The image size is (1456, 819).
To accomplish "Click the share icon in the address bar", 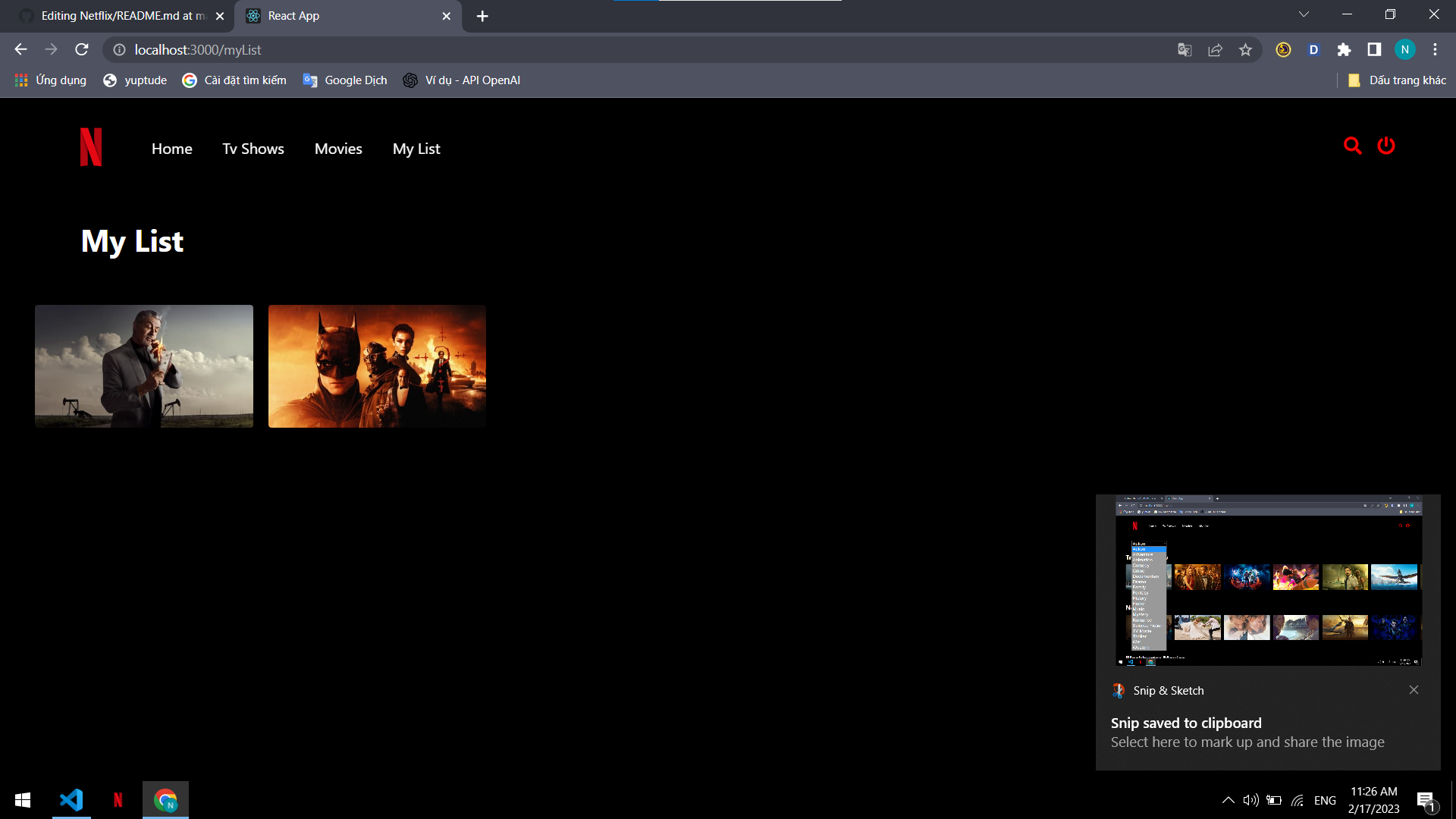I will [1216, 49].
